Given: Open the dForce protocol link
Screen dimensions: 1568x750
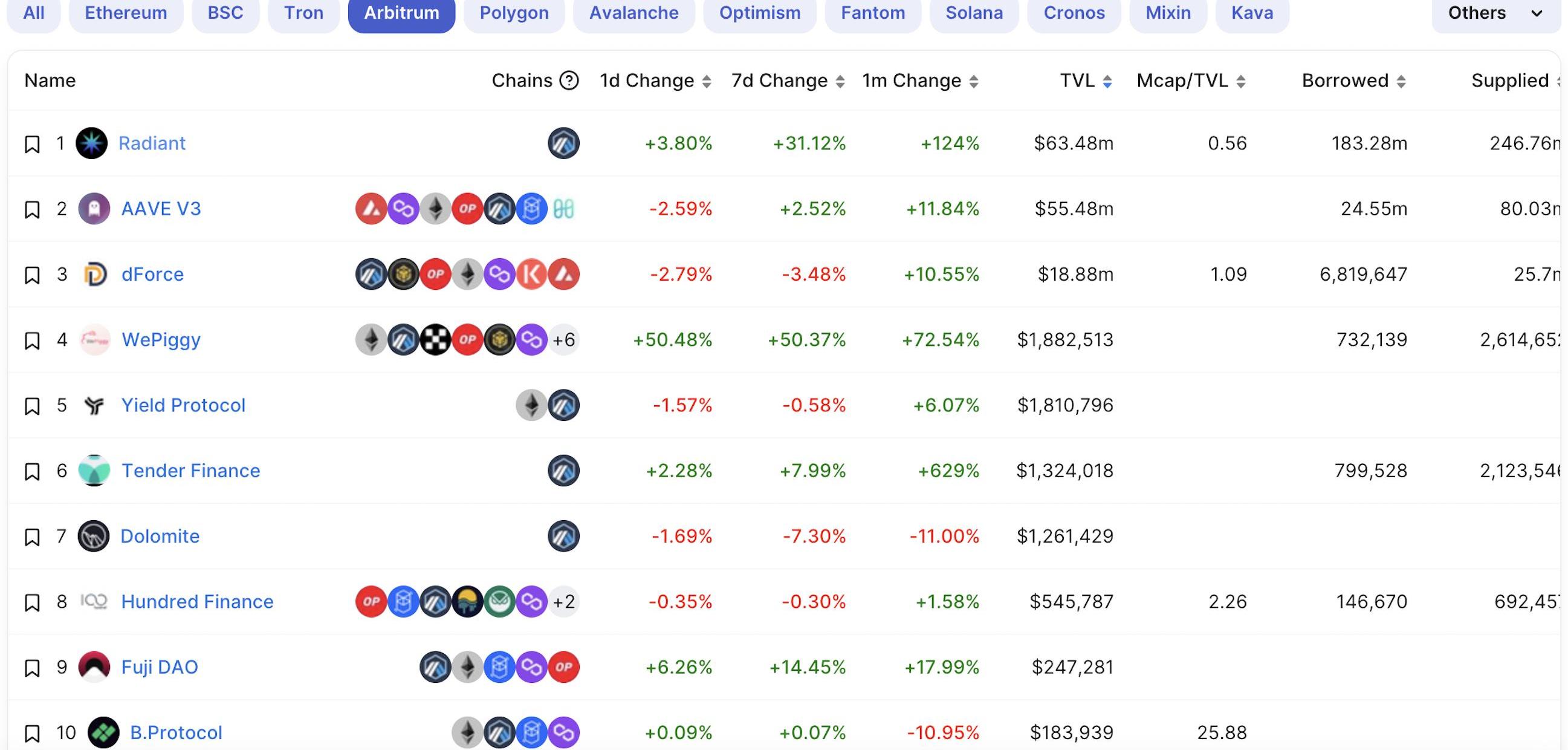Looking at the screenshot, I should [152, 274].
